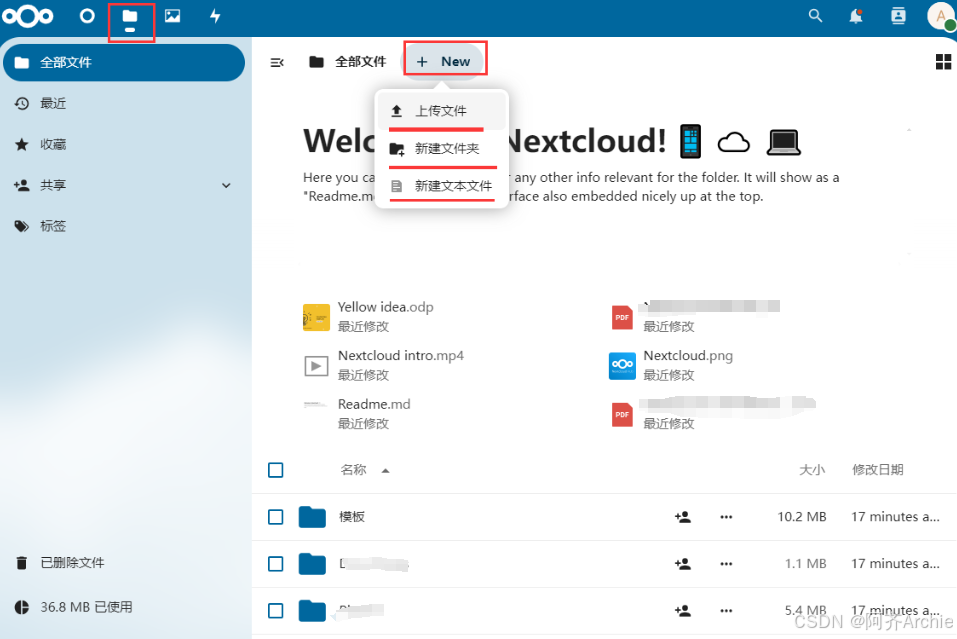Open 已删除文件 trash in the sidebar
The width and height of the screenshot is (957, 639).
(x=124, y=563)
